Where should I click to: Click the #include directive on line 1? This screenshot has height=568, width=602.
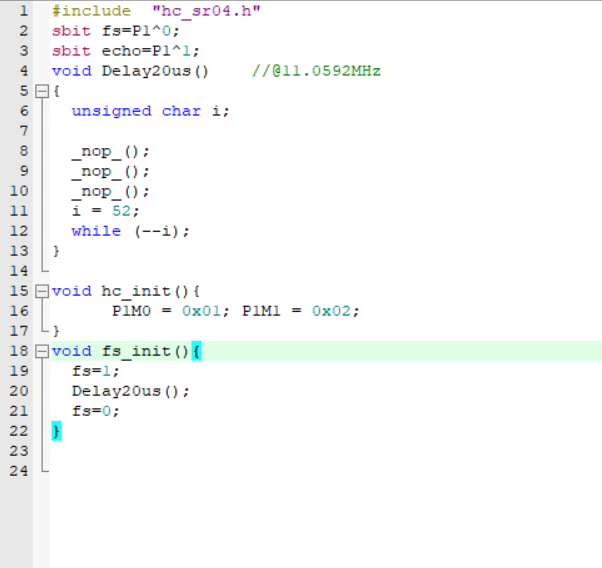click(91, 11)
